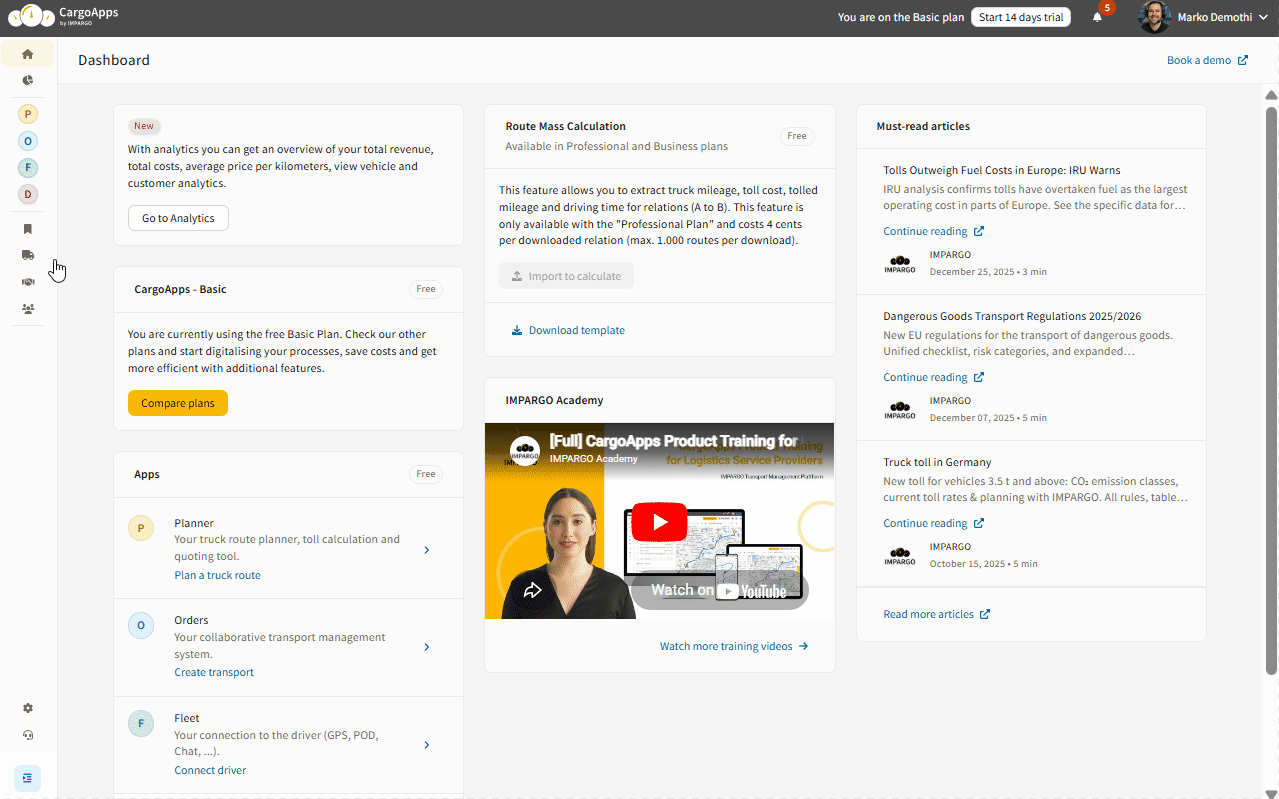Screen dimensions: 1279x799
Task: Click Watch more training videos link
Action: pyautogui.click(x=734, y=646)
